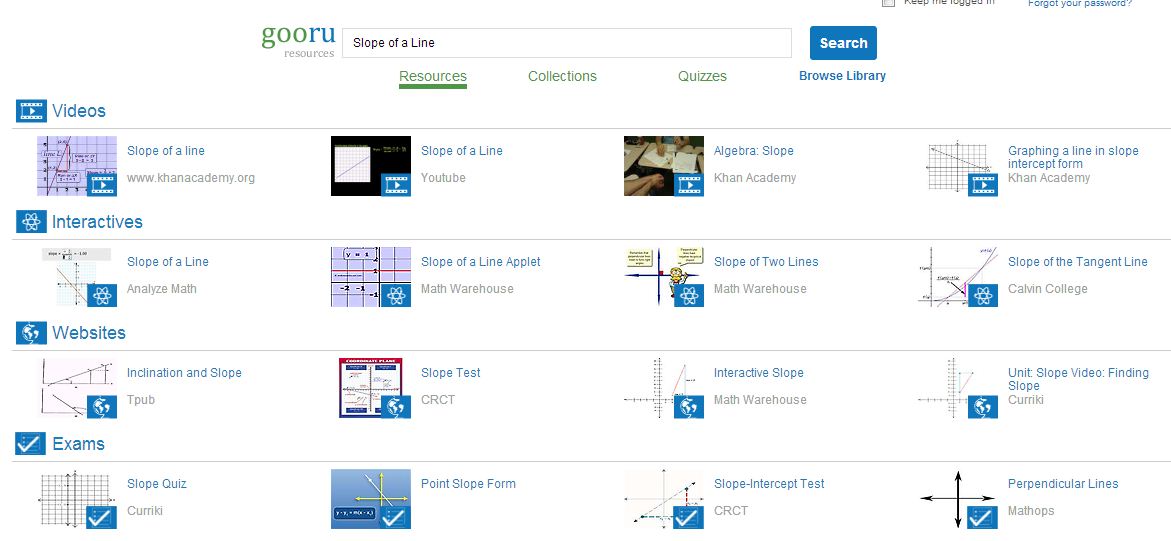Open the Inclination and Slope thumbnail

[77, 388]
